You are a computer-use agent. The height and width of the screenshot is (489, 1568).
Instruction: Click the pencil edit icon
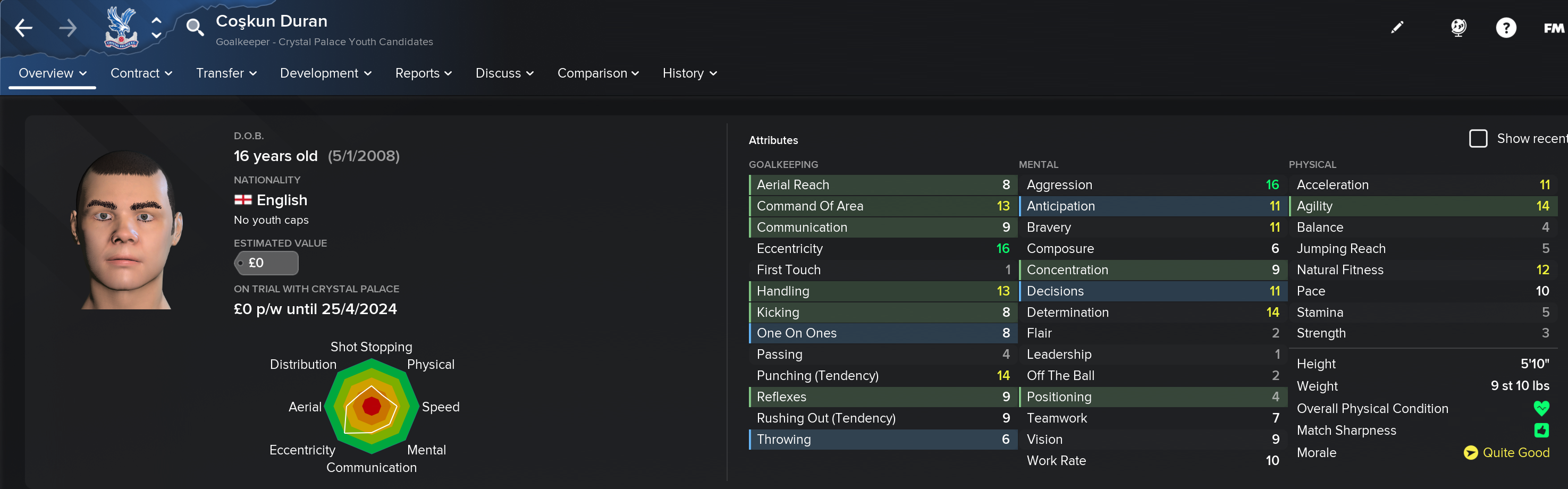[x=1396, y=28]
